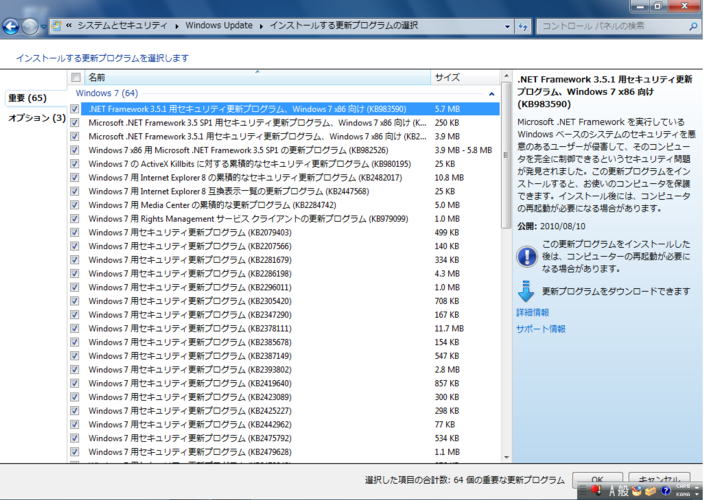Viewport: 706px width, 500px height.
Task: Click arrow after Windows Update breadcrumb
Action: [261, 26]
